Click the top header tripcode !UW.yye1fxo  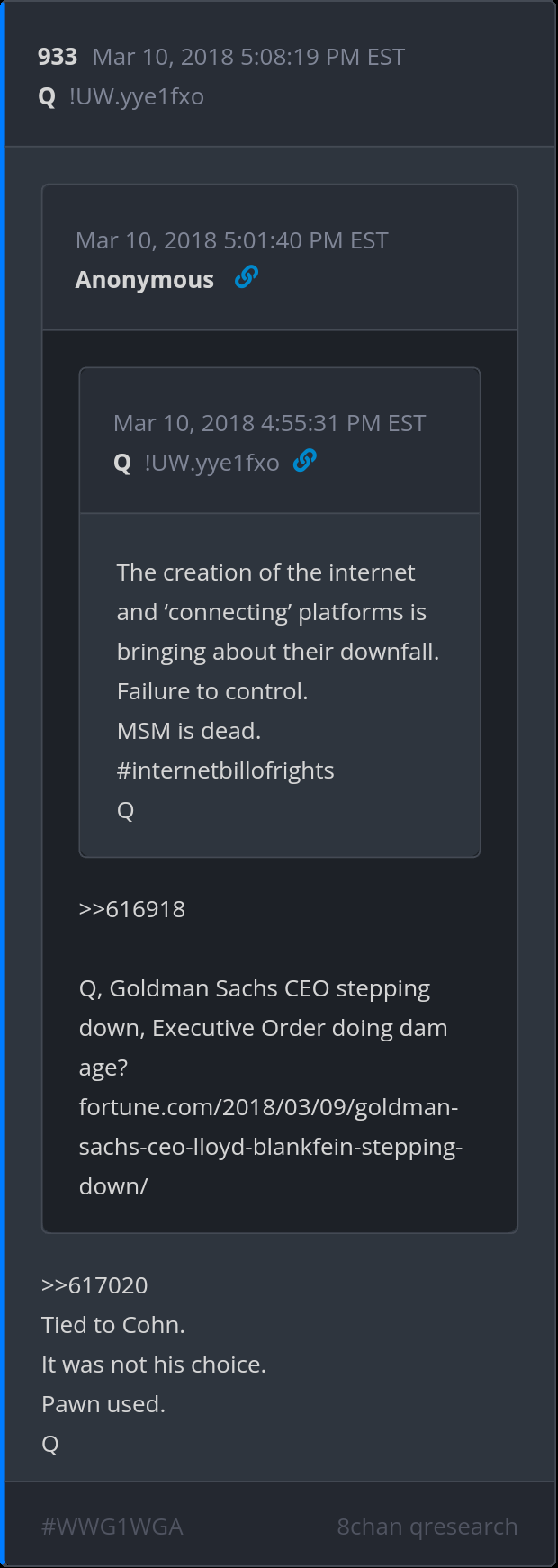pos(137,96)
